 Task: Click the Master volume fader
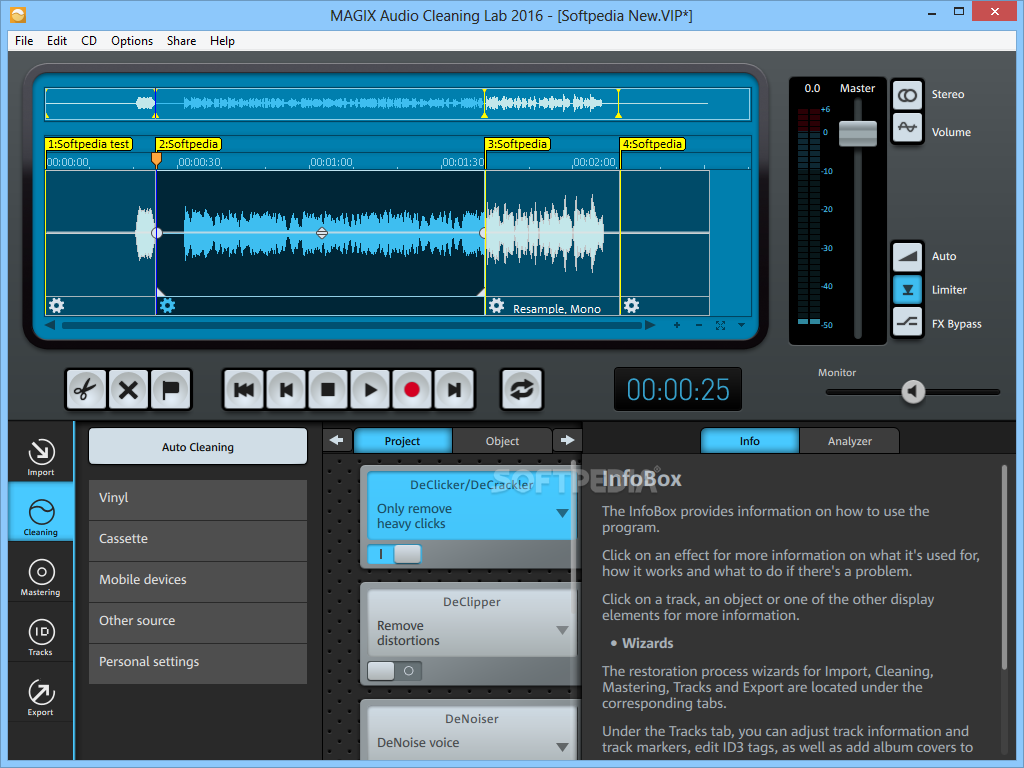click(x=857, y=133)
